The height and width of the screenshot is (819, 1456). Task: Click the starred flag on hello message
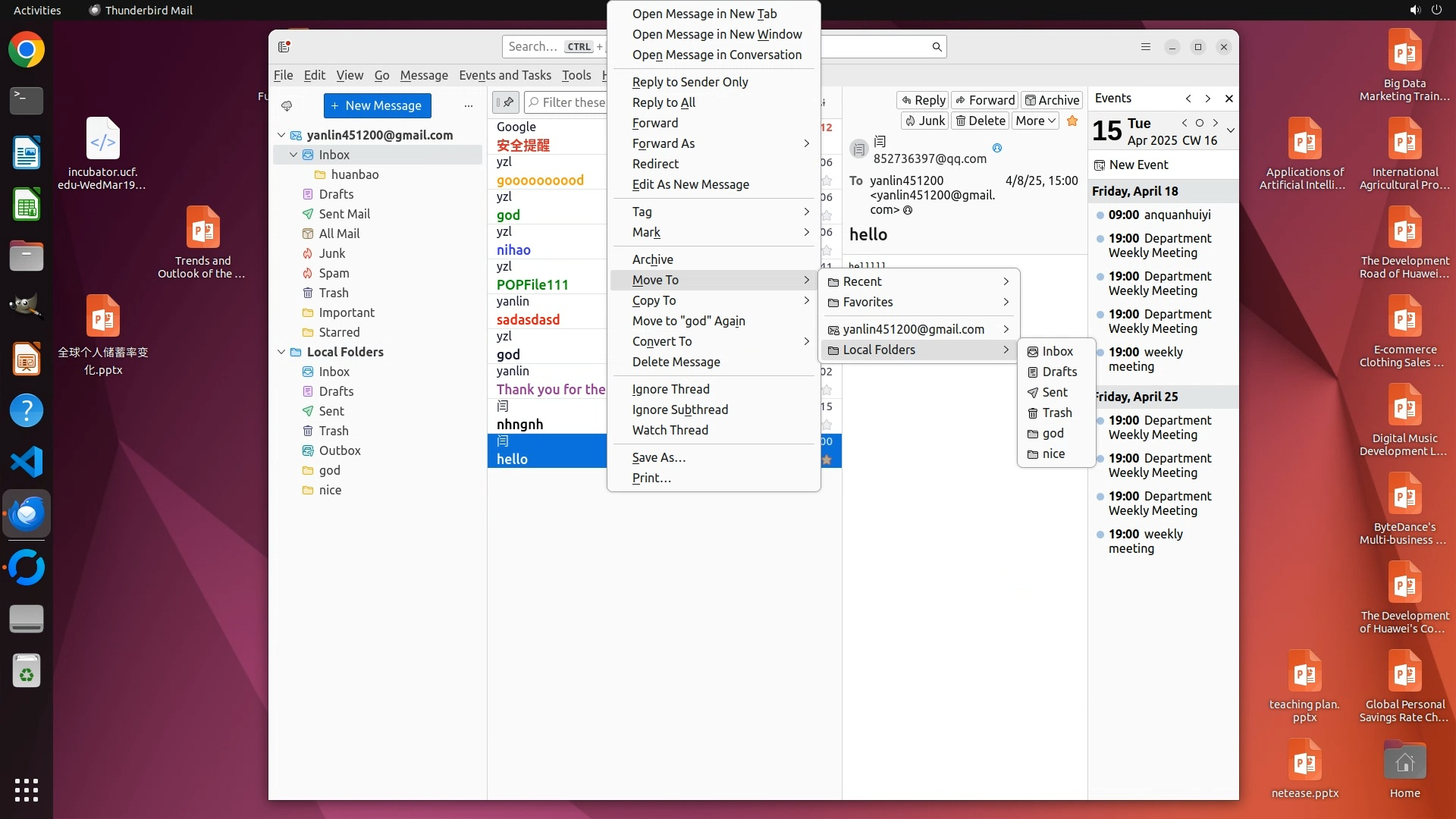[x=827, y=460]
